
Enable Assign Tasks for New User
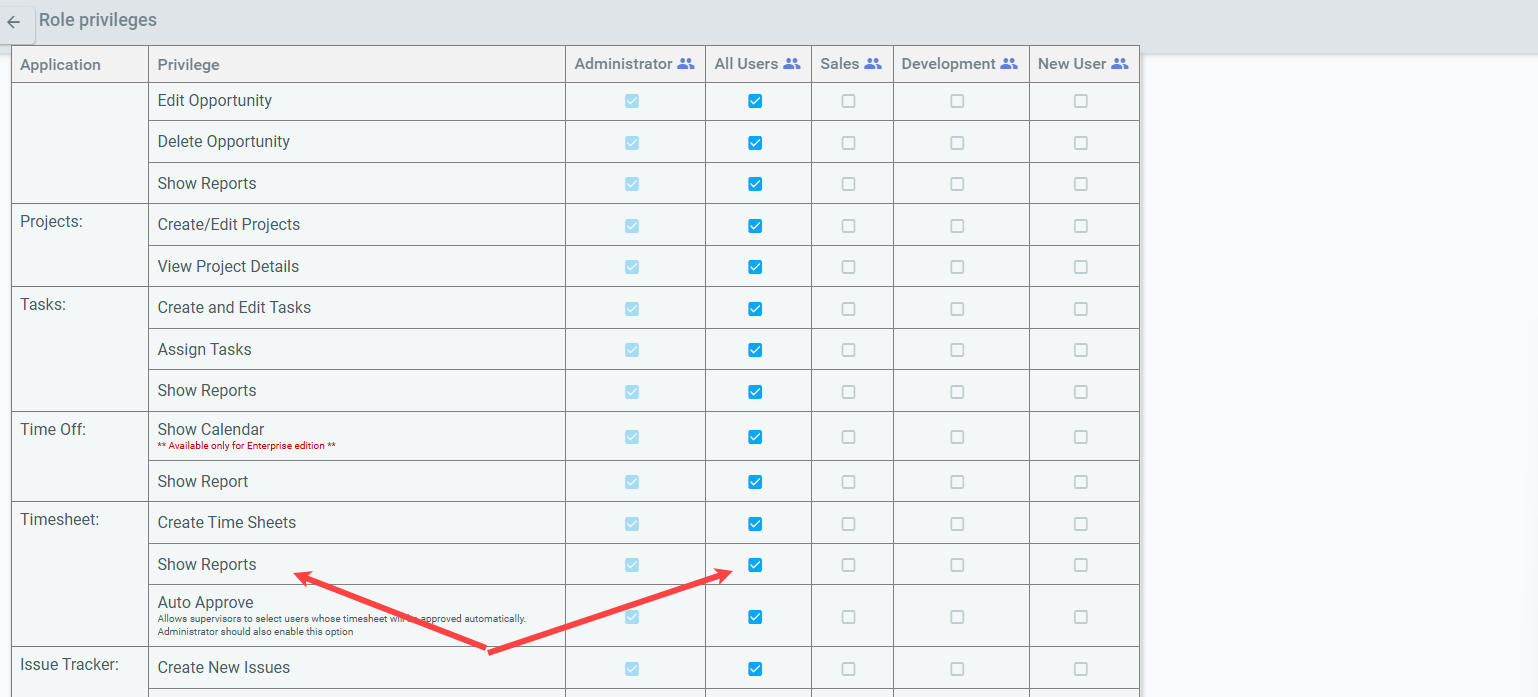click(x=1080, y=350)
